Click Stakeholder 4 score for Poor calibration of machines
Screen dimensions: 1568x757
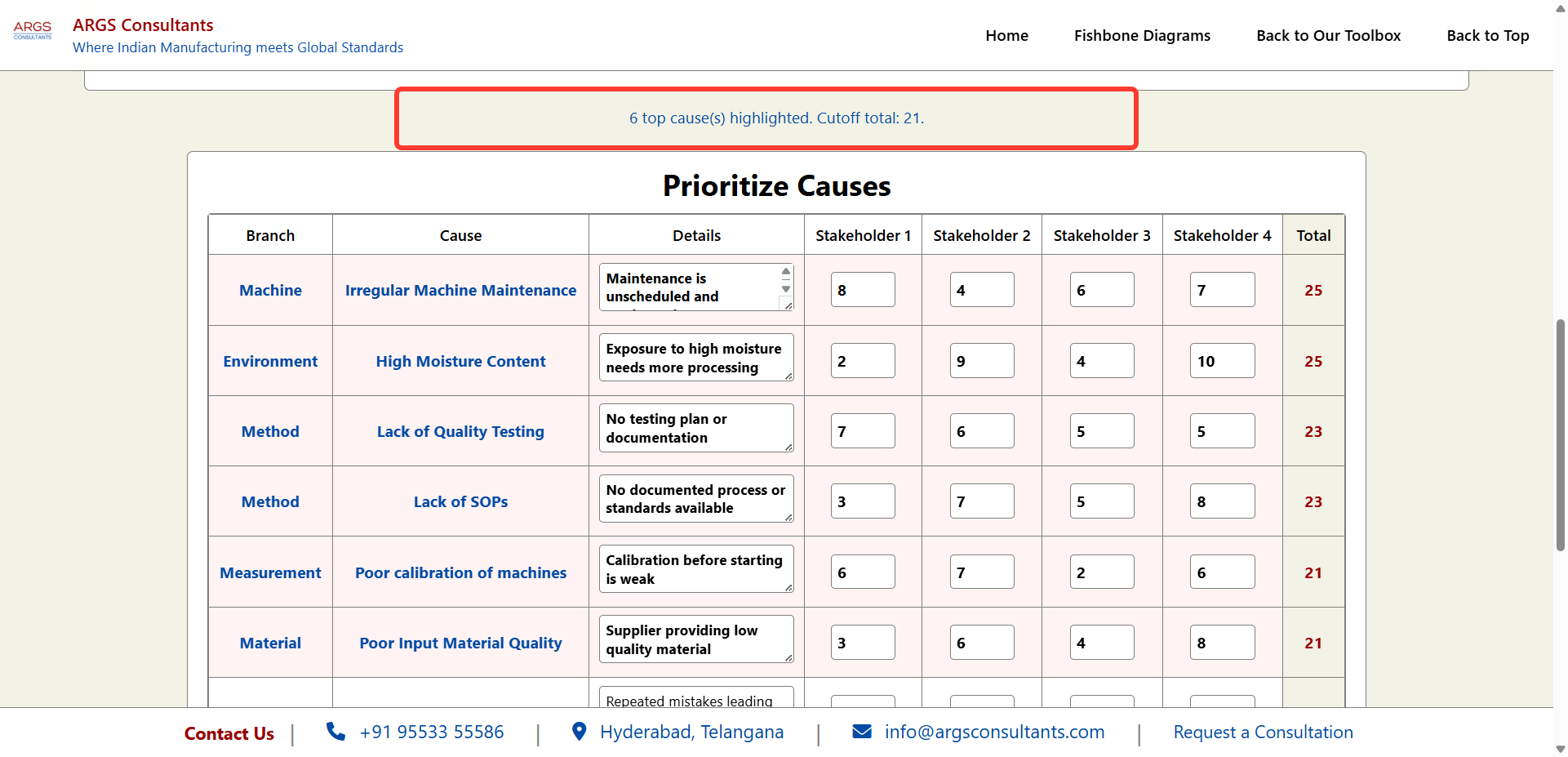tap(1222, 572)
